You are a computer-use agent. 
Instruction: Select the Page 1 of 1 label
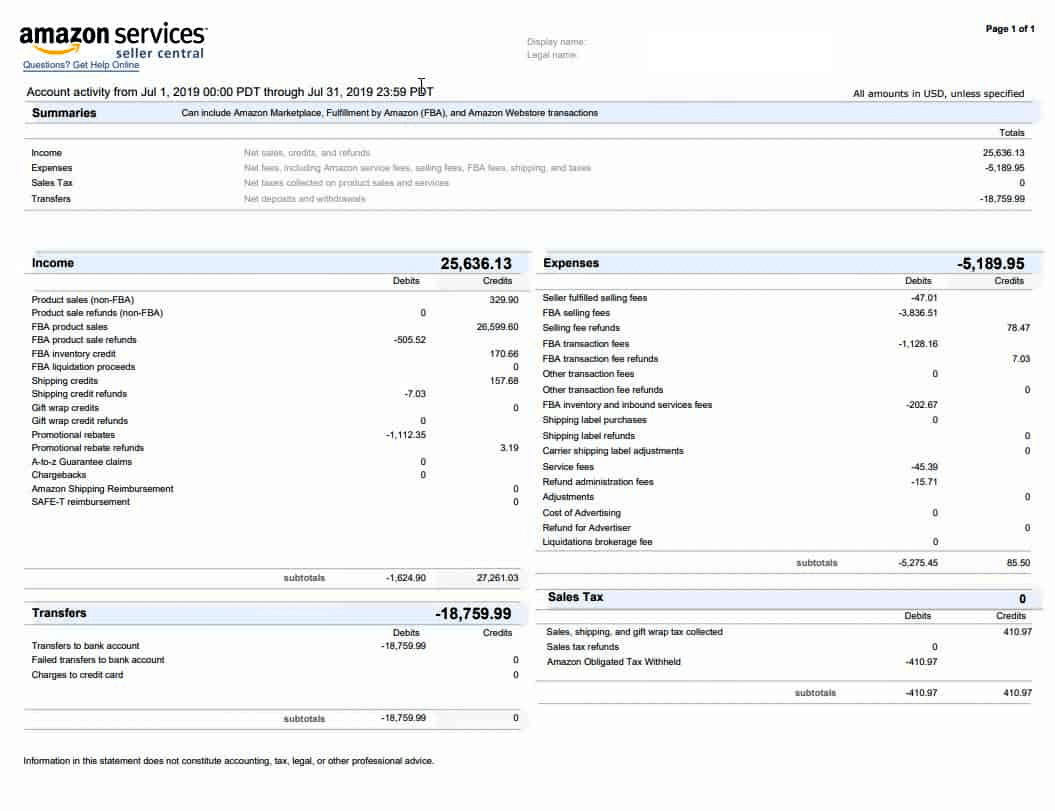(1010, 29)
